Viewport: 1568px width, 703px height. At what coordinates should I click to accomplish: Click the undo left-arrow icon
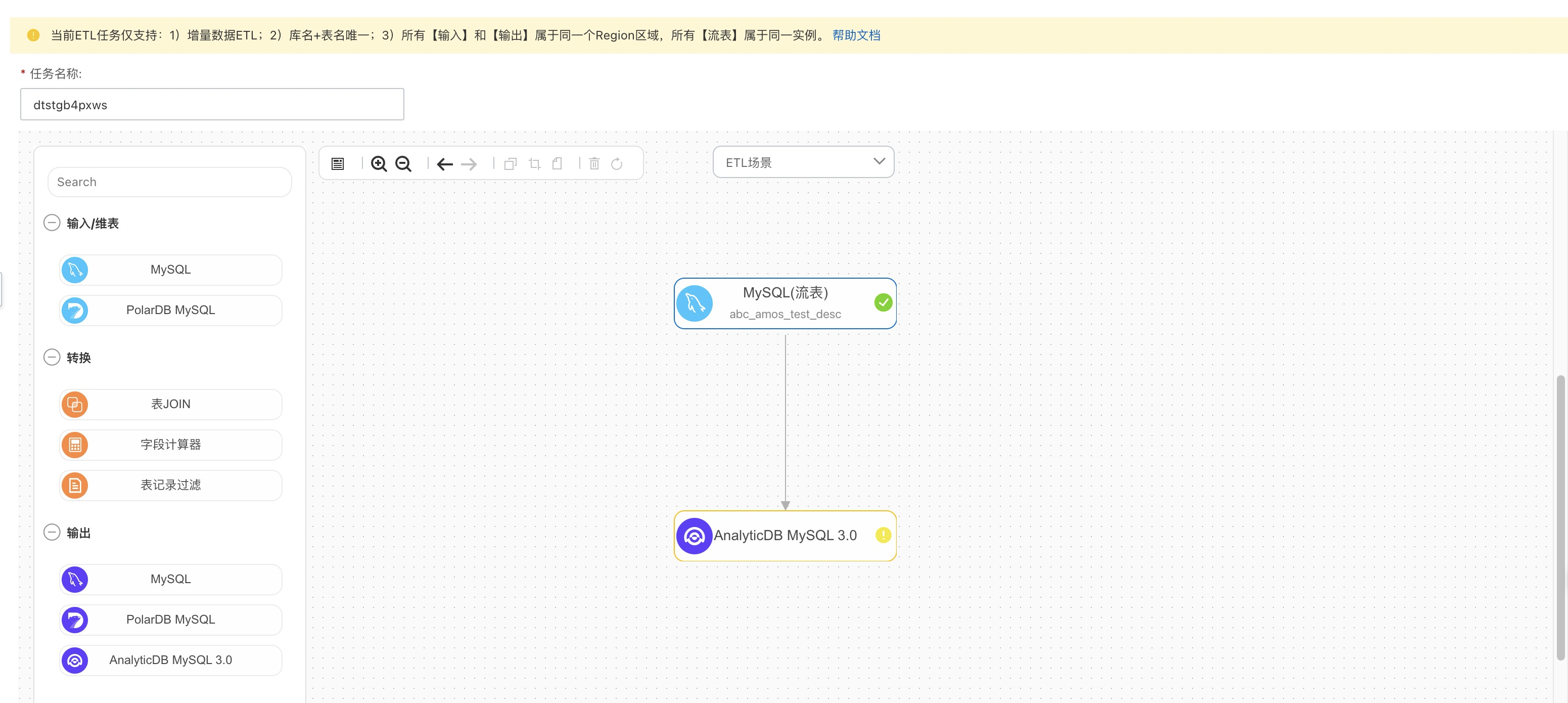[445, 164]
